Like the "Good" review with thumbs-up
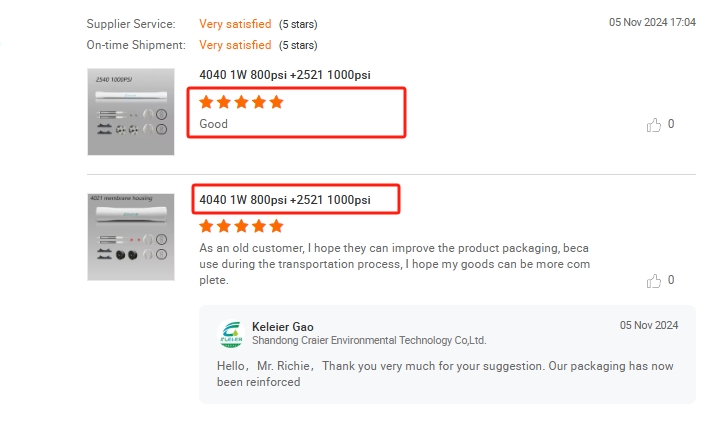Viewport: 720px width, 427px height. [x=655, y=125]
